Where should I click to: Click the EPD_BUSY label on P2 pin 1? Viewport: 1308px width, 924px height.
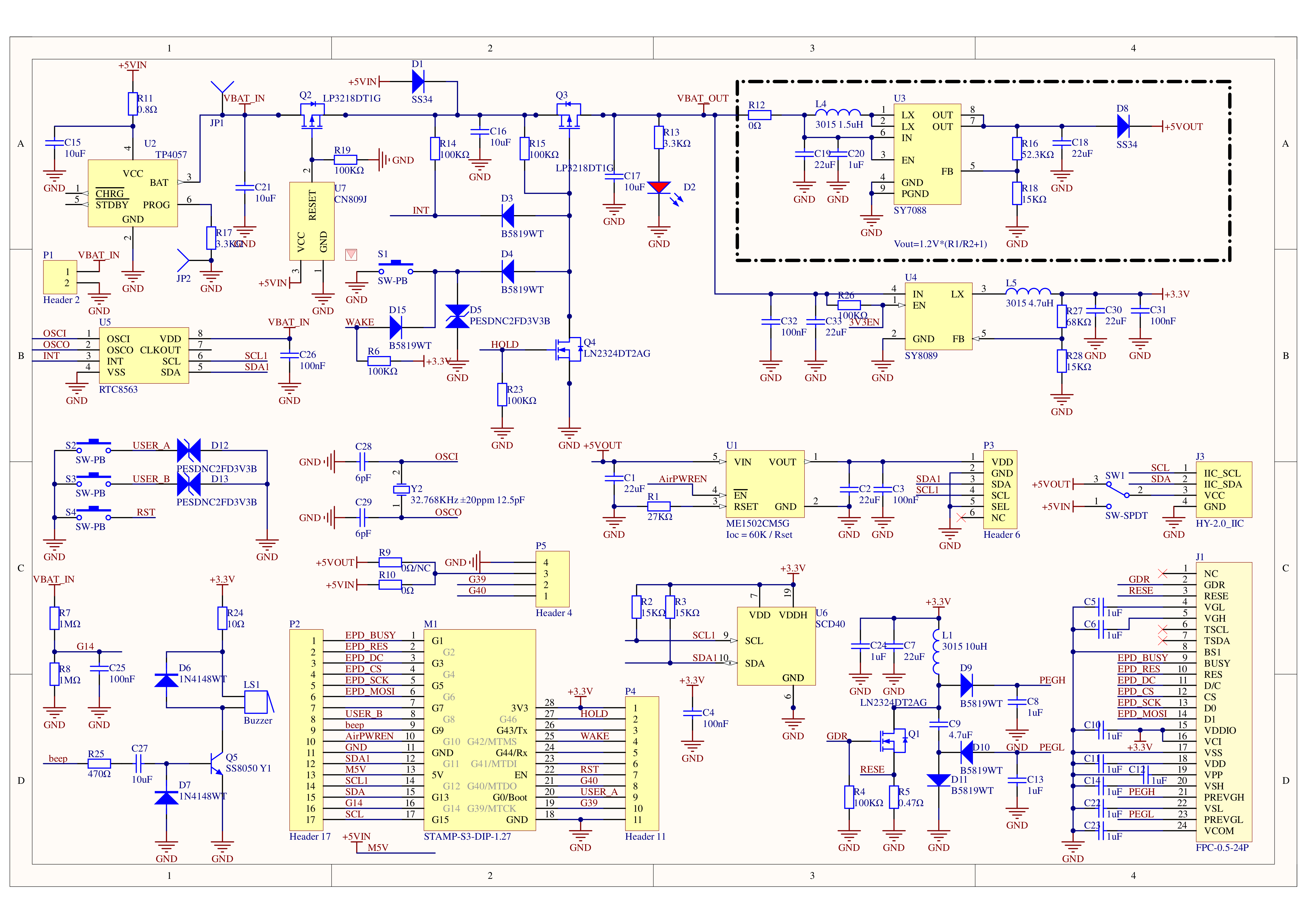370,635
